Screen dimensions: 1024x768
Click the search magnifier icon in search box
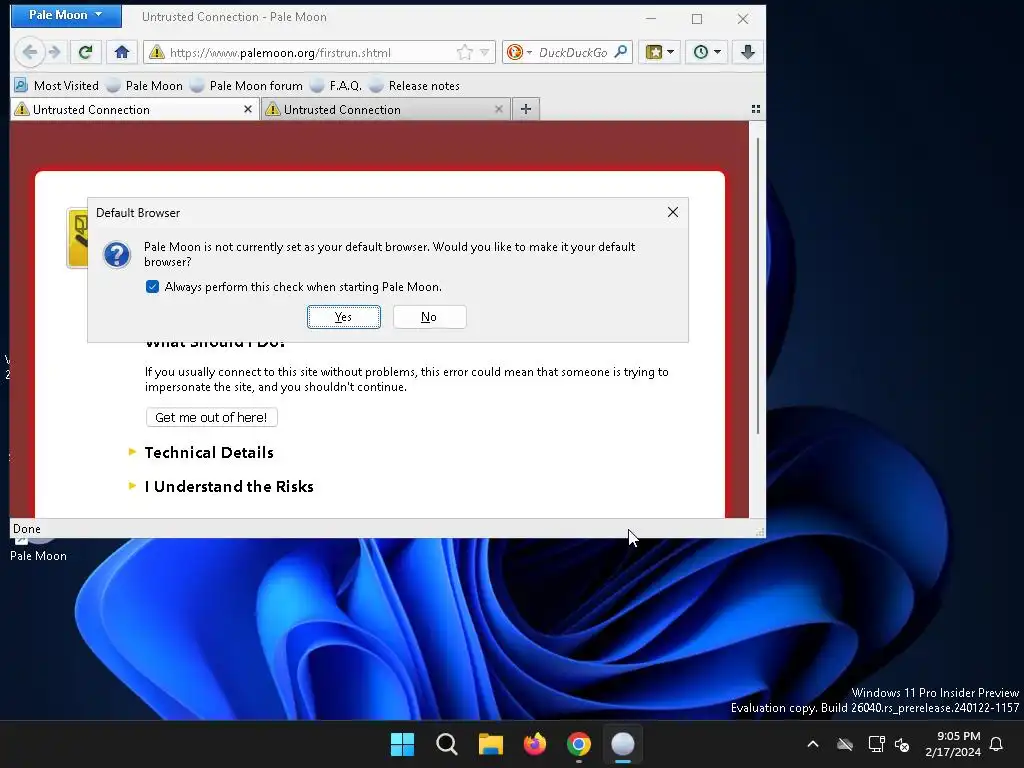tap(621, 52)
